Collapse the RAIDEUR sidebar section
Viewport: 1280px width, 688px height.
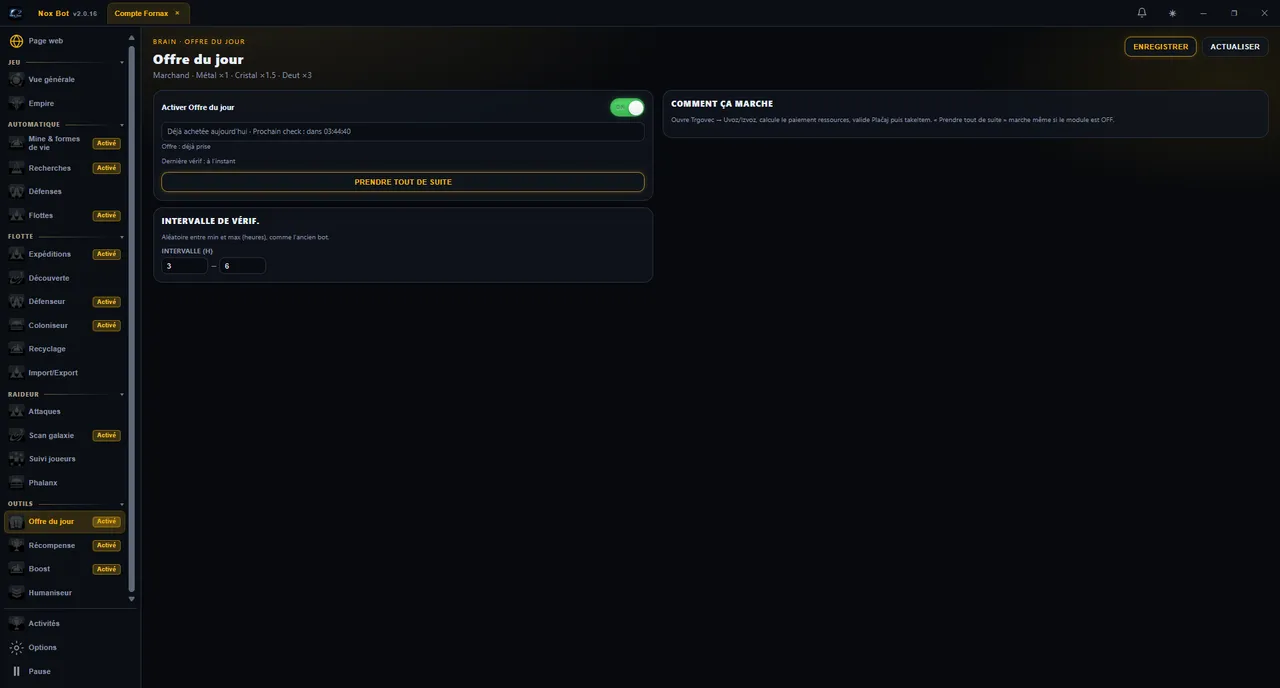coord(122,395)
